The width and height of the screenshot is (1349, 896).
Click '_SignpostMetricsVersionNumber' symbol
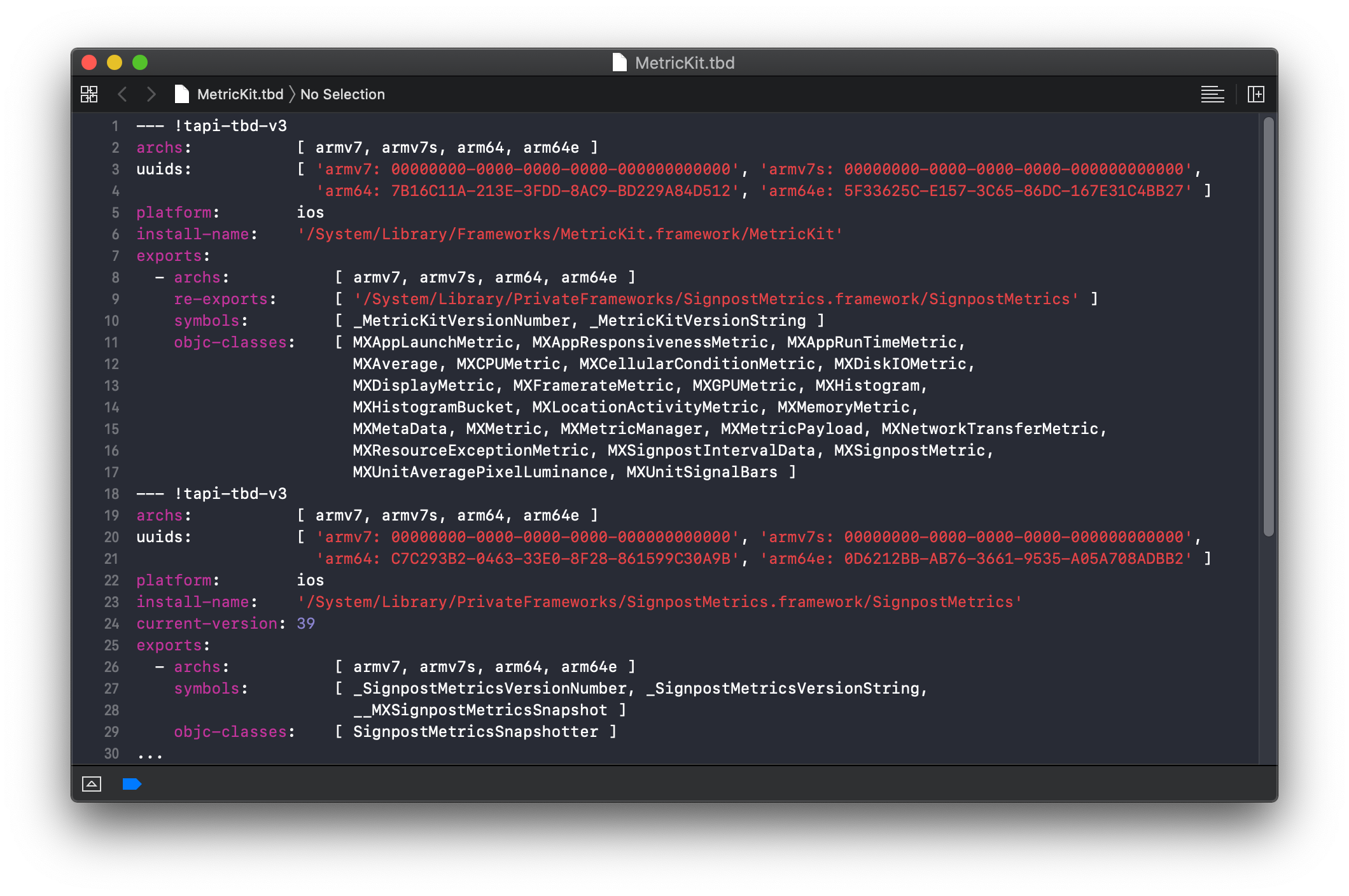click(490, 689)
